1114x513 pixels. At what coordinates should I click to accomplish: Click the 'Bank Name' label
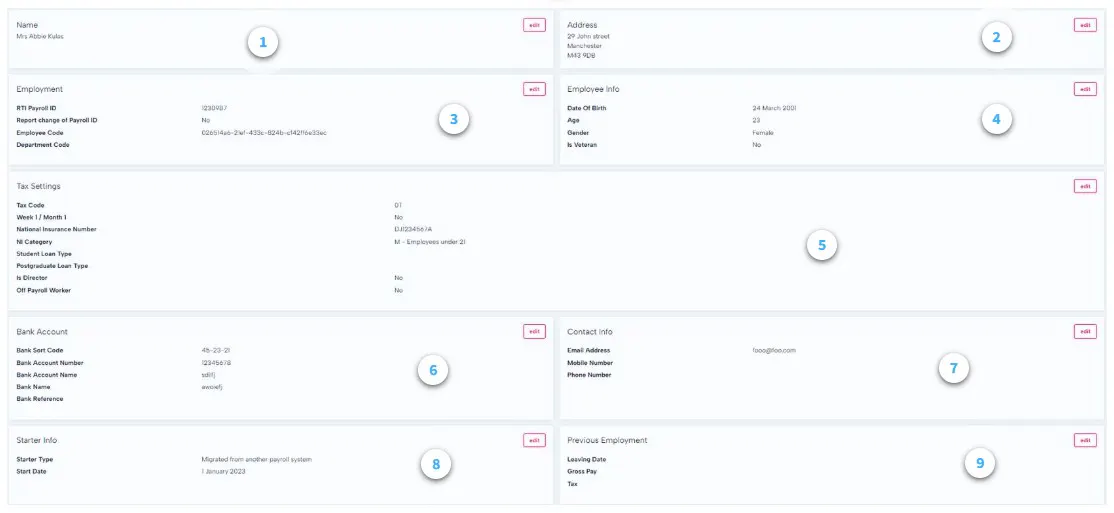(34, 387)
